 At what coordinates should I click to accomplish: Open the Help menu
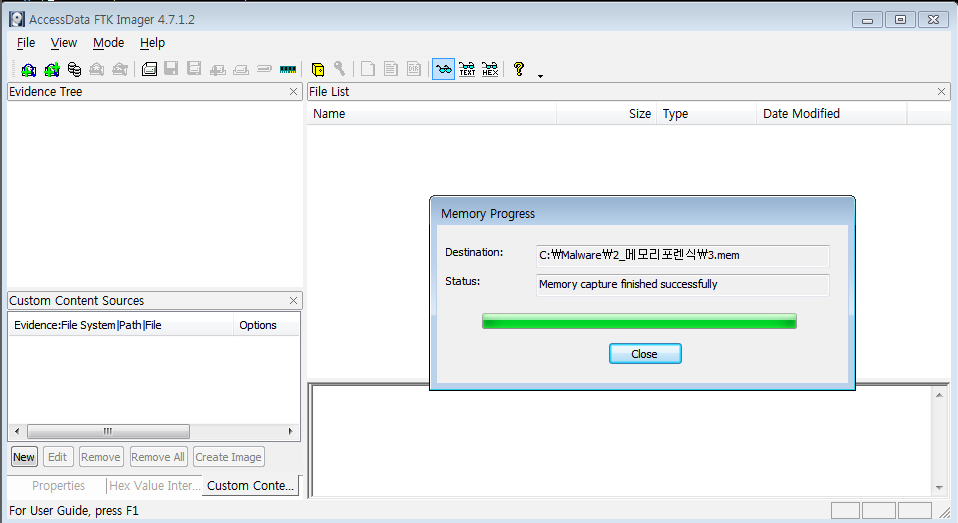coord(152,43)
